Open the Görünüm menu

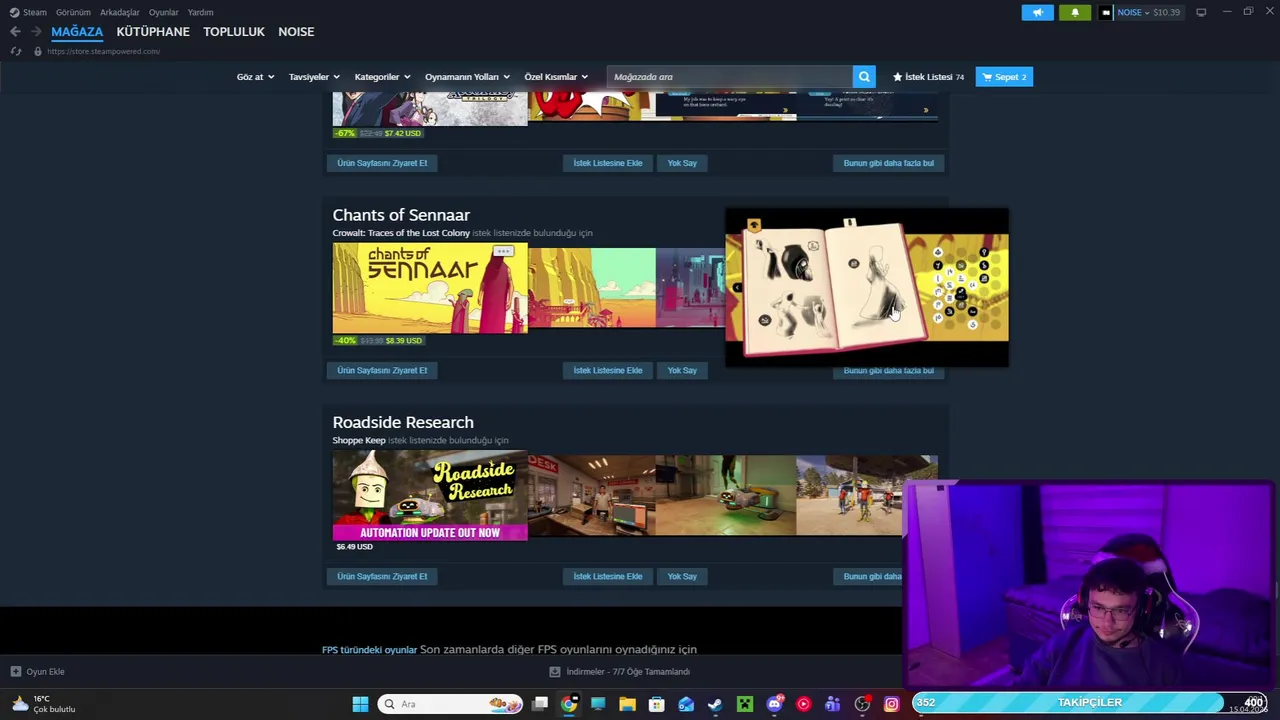point(73,12)
